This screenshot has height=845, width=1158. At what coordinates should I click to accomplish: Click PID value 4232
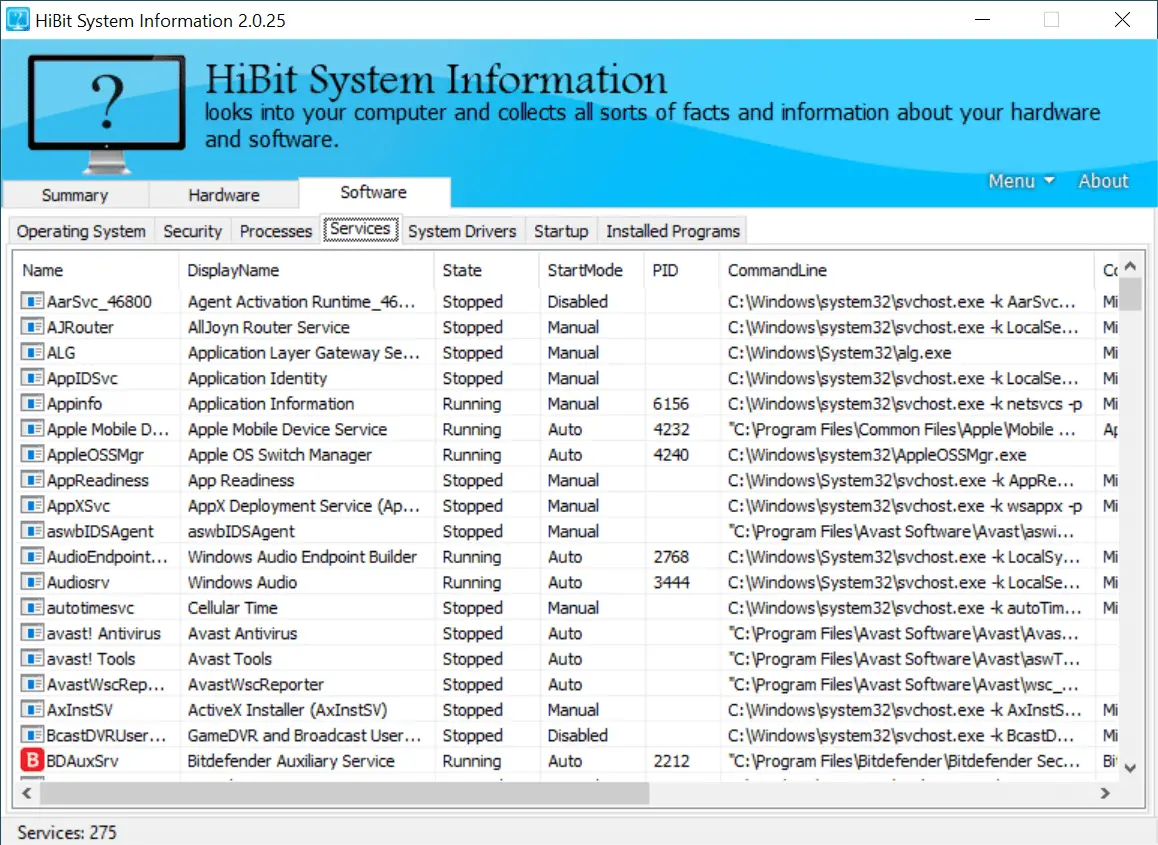(x=671, y=429)
